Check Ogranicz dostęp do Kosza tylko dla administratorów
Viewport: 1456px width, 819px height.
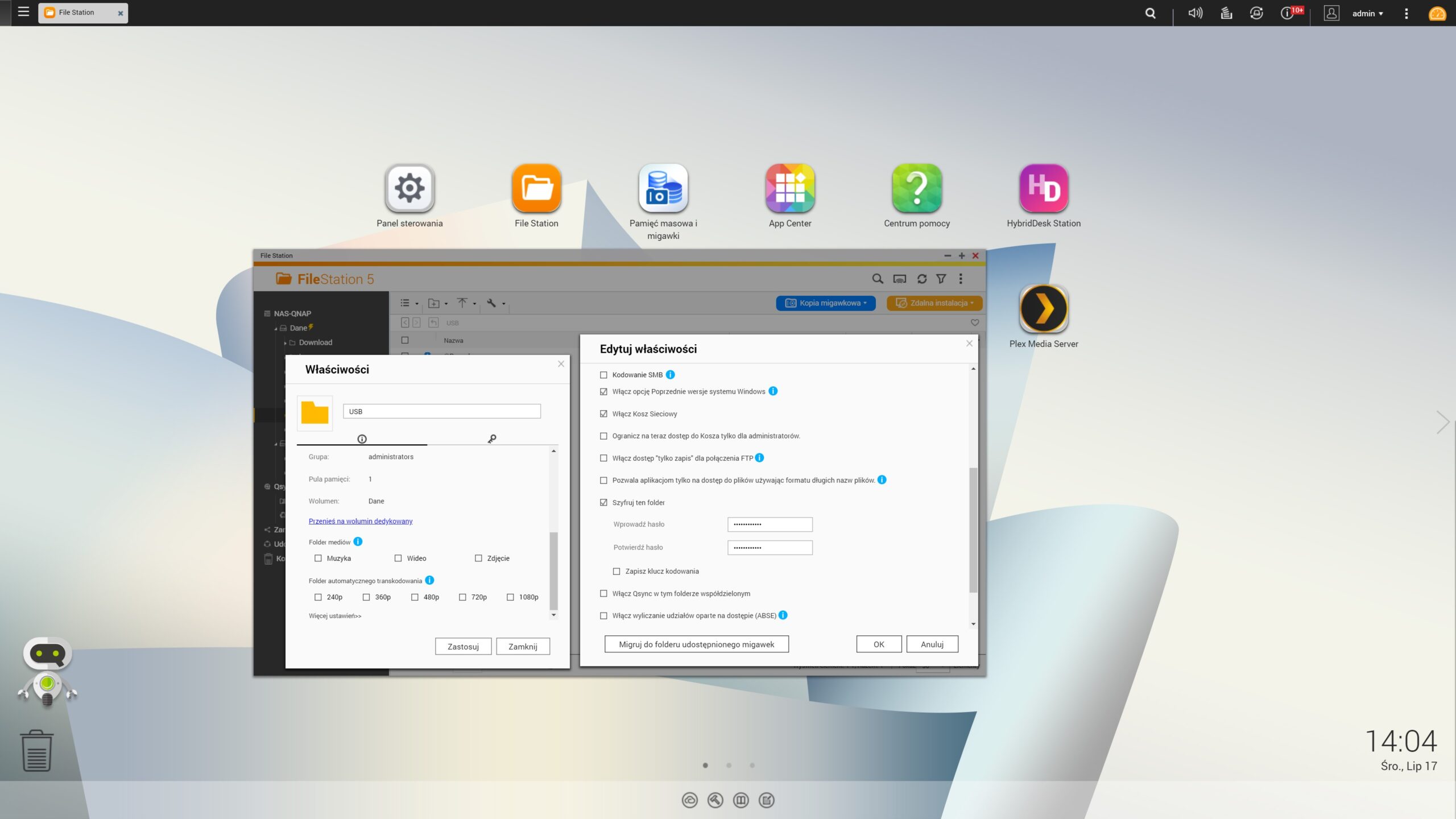[603, 436]
